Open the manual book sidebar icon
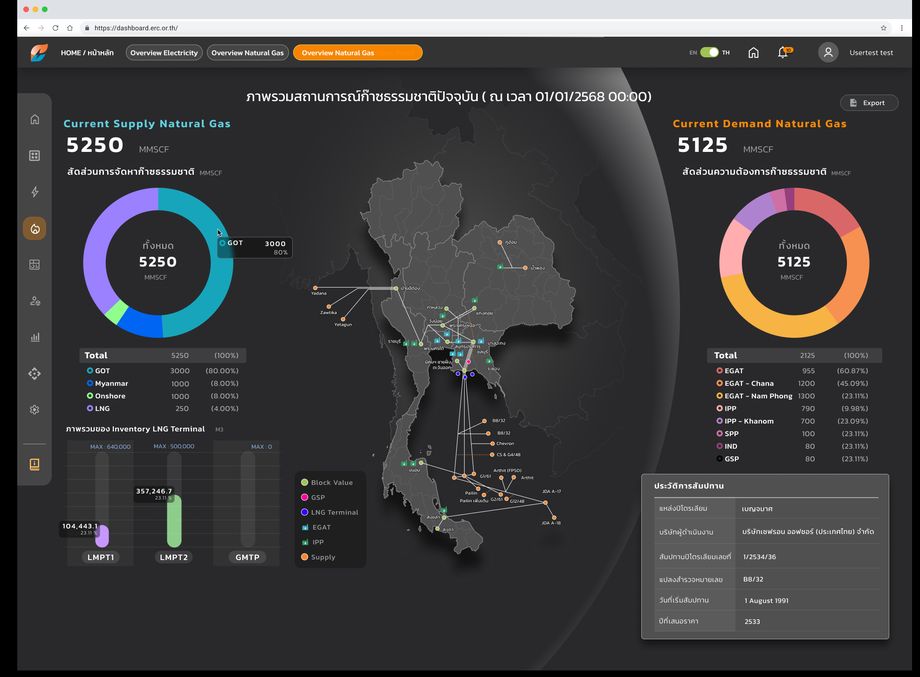 [35, 464]
